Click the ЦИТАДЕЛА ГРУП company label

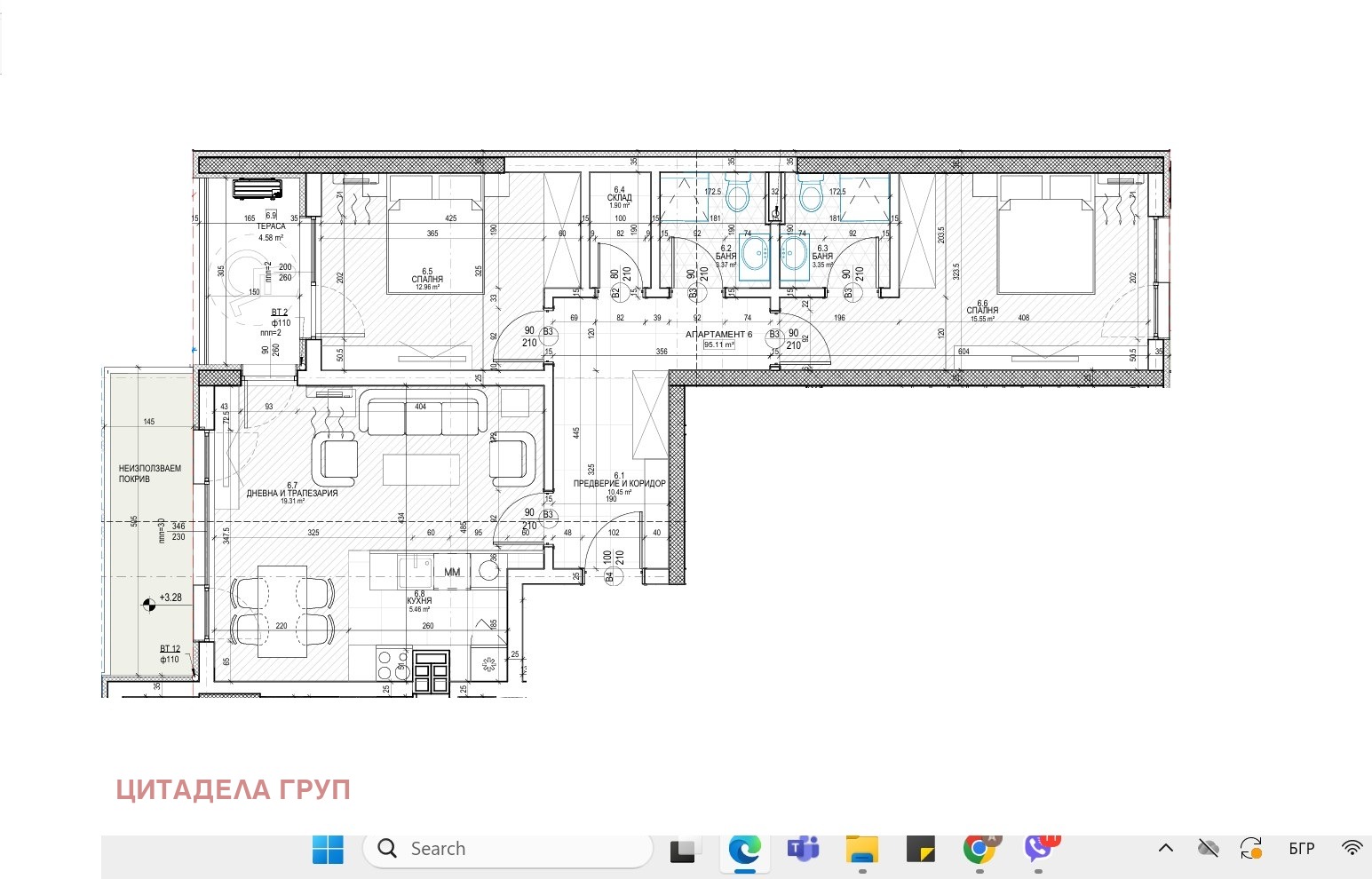pos(233,790)
